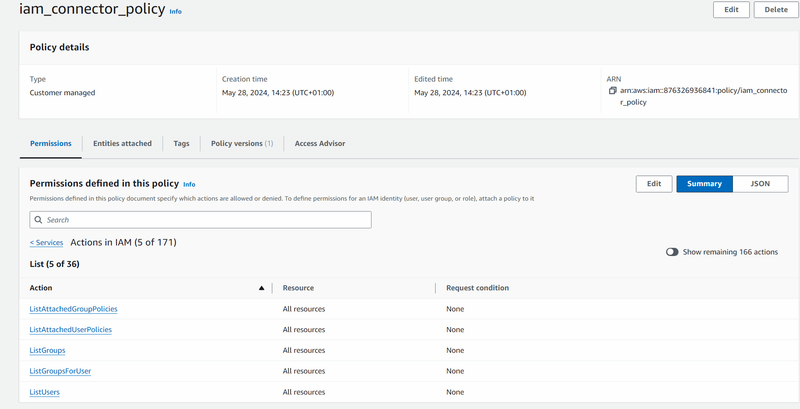
Task: Toggle Show remaining 166 actions
Action: (672, 252)
